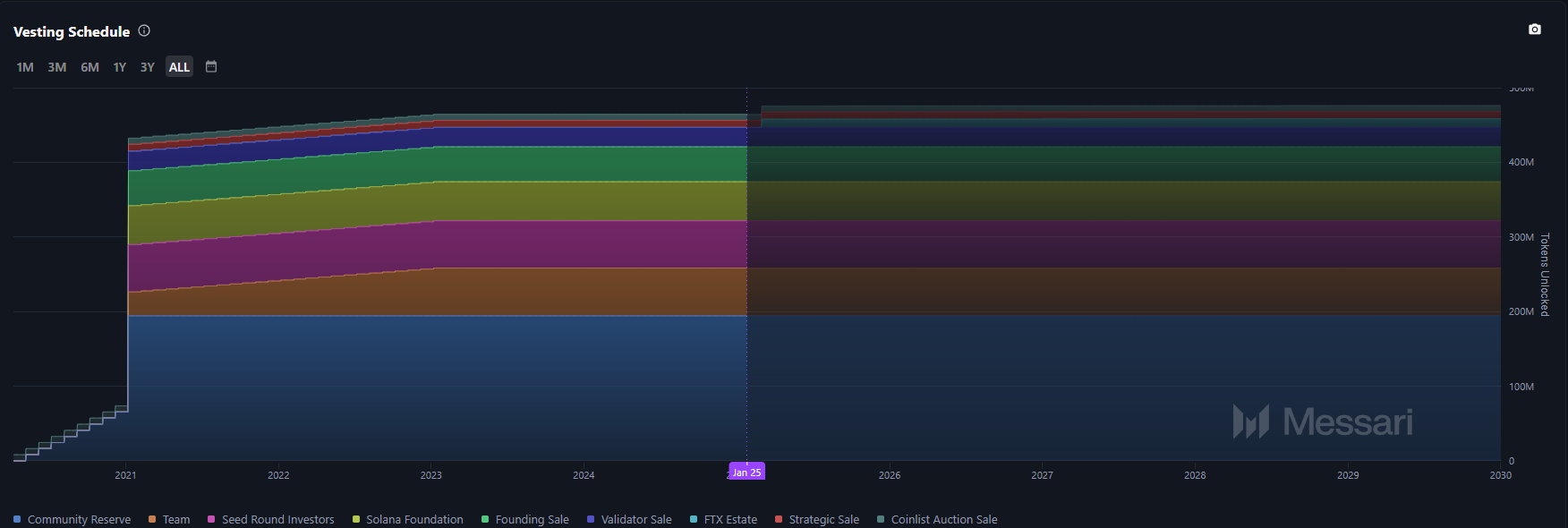This screenshot has width=1568, height=528.
Task: Select the ALL time range
Action: [179, 67]
